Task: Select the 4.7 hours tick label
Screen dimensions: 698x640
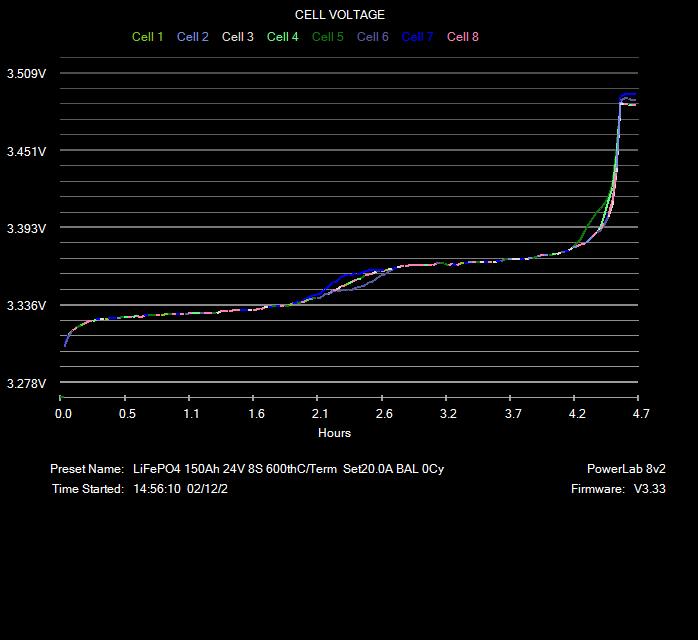Action: pyautogui.click(x=641, y=414)
